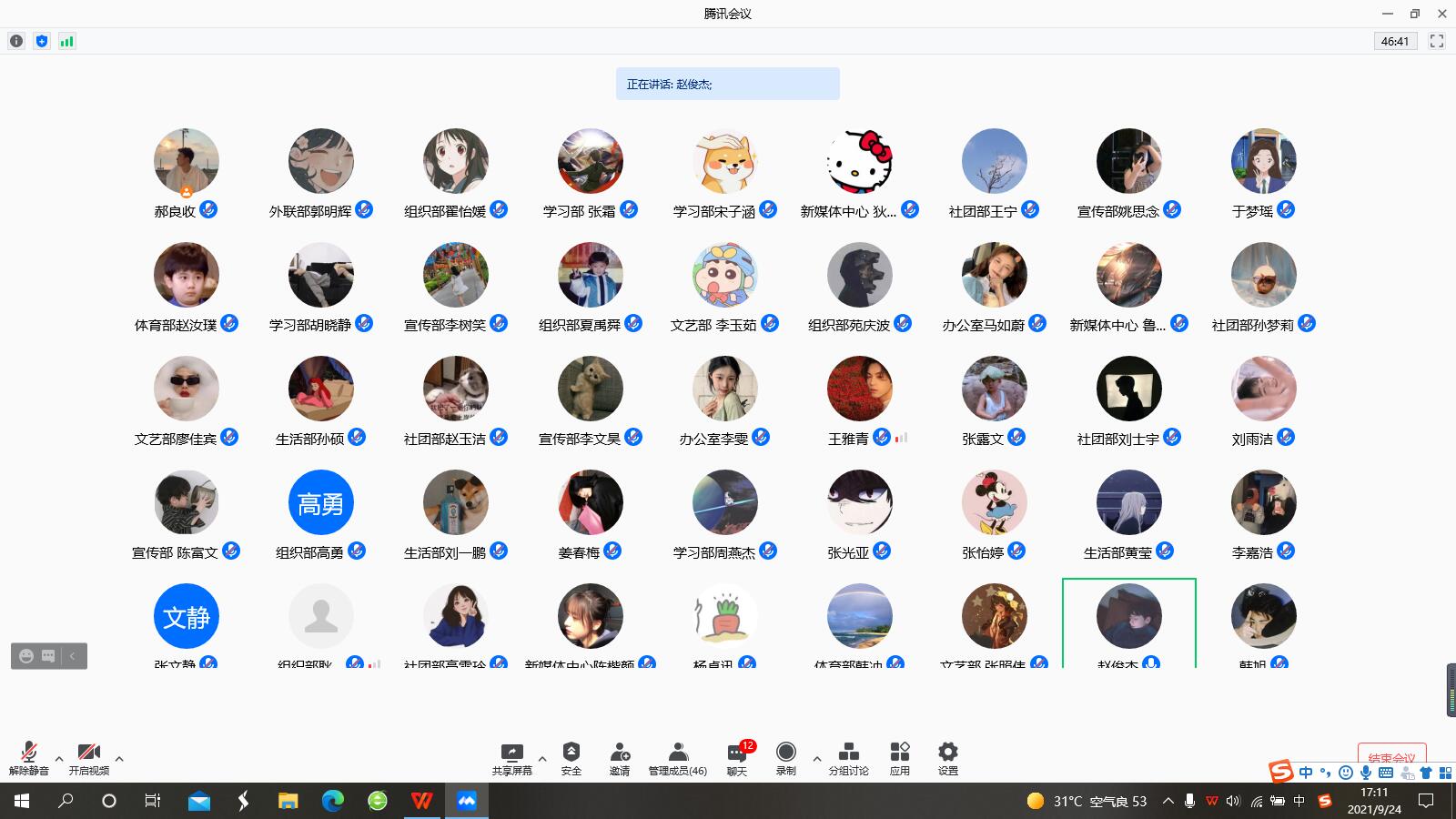This screenshot has width=1456, height=819.
Task: Open the emoji reaction smiley icon
Action: coord(26,656)
